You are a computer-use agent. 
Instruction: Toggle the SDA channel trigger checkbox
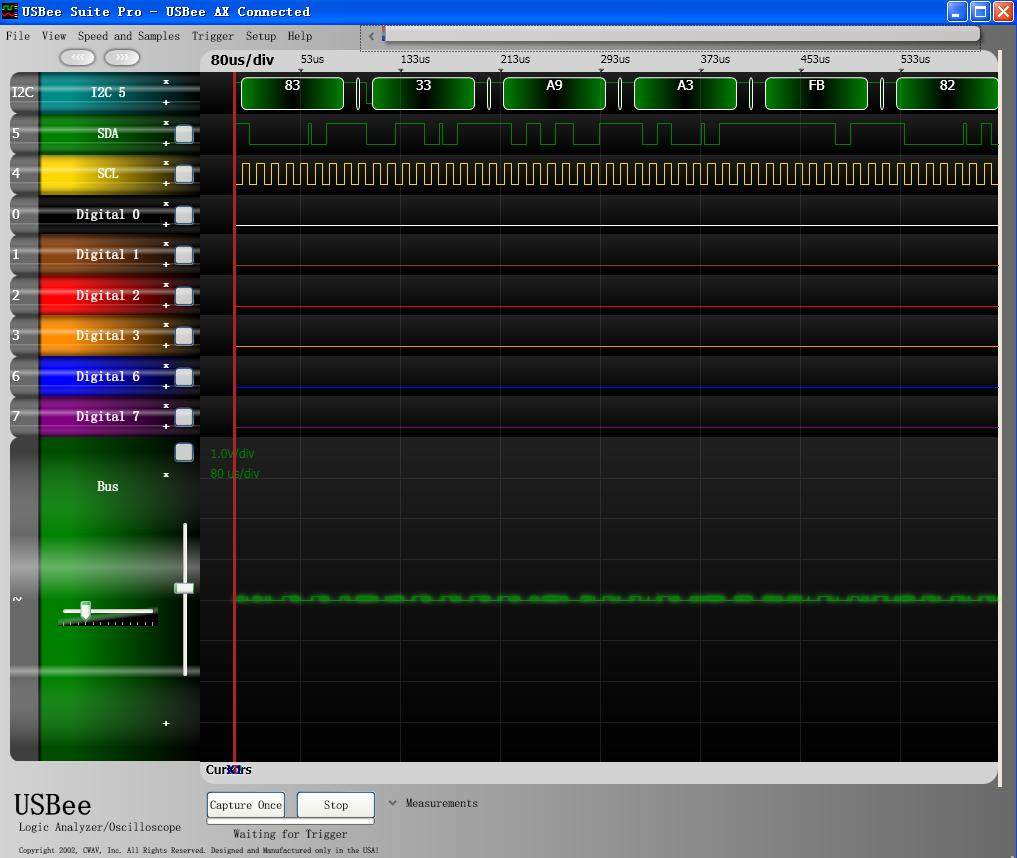184,133
